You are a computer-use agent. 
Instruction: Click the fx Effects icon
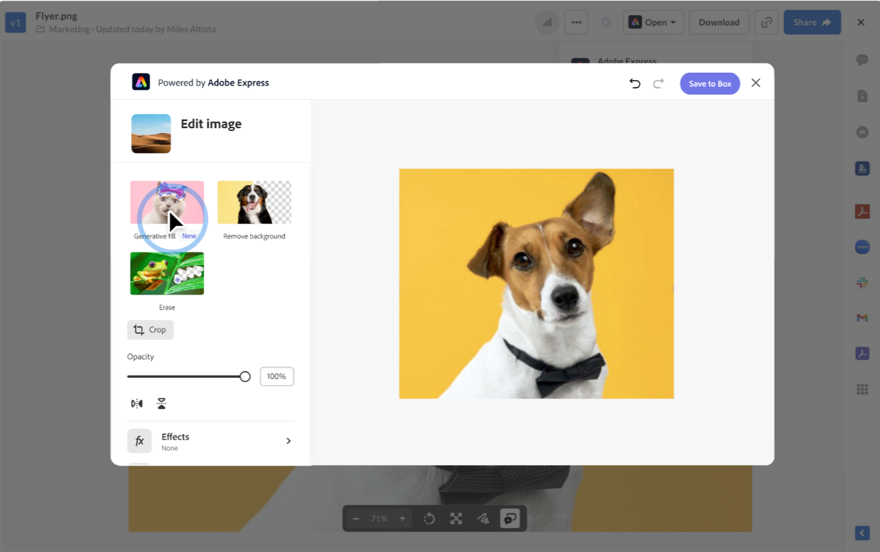pyautogui.click(x=139, y=441)
